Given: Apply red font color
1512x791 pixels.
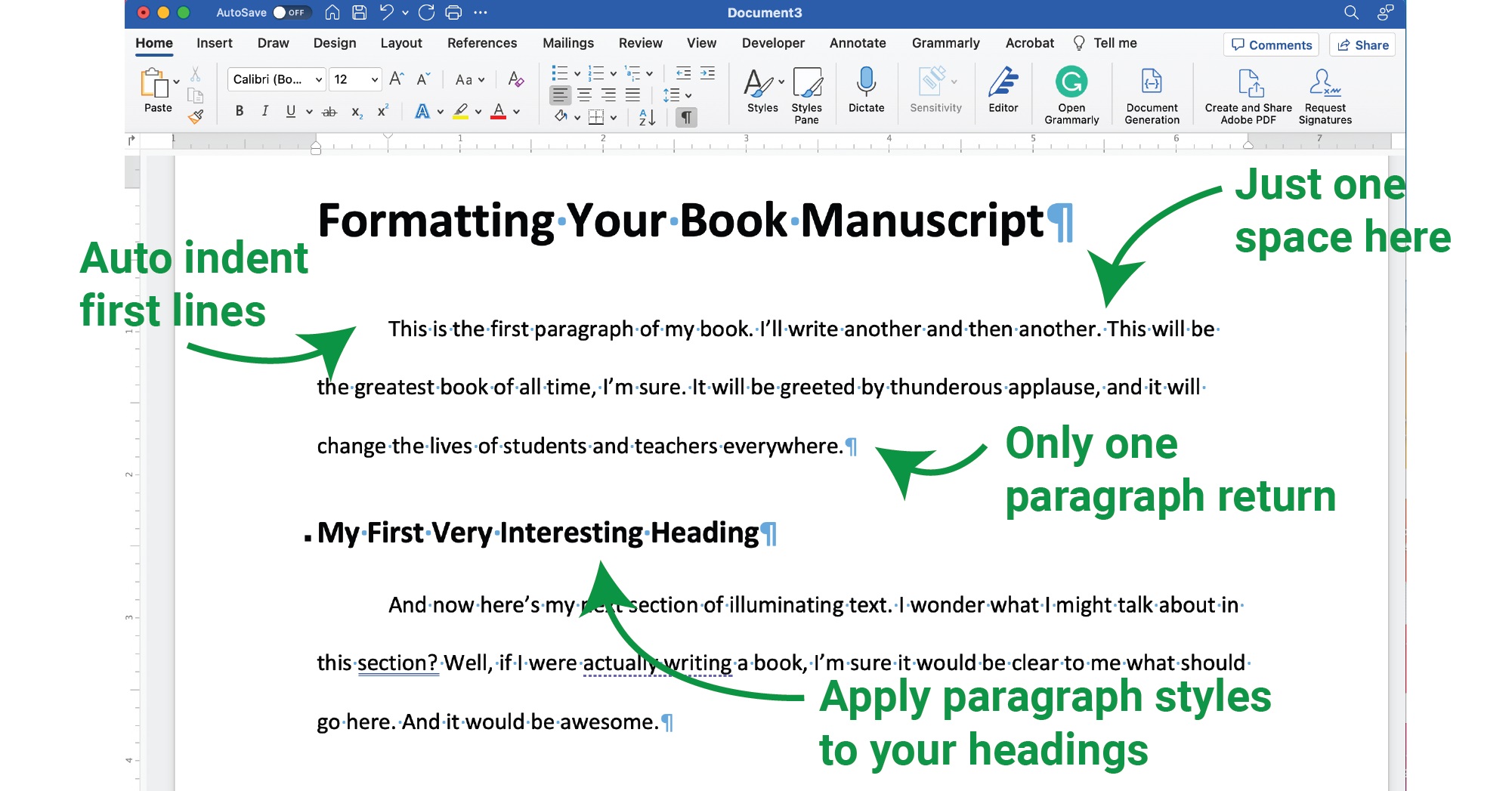Looking at the screenshot, I should point(499,112).
